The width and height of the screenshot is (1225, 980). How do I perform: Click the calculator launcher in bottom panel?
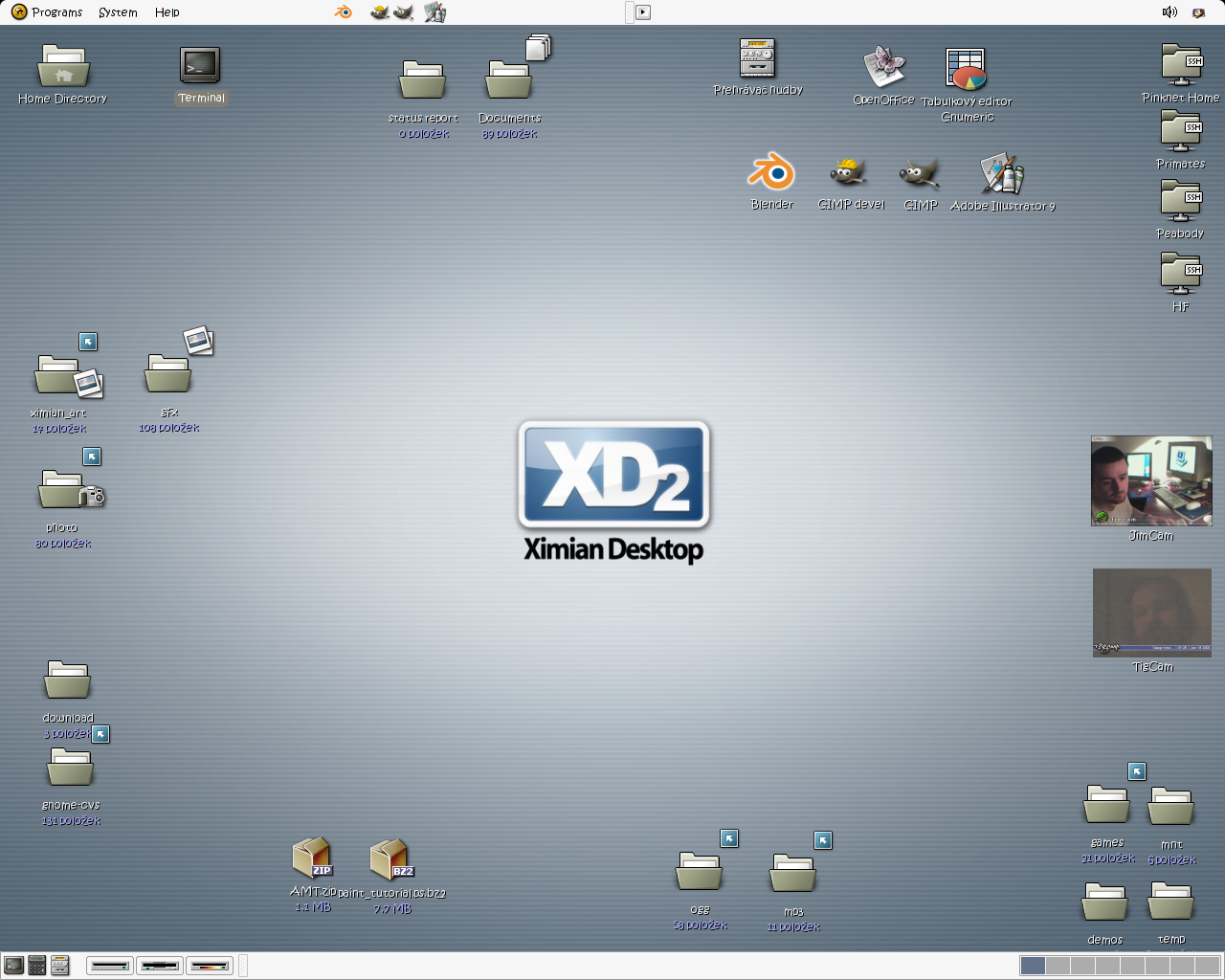(37, 965)
